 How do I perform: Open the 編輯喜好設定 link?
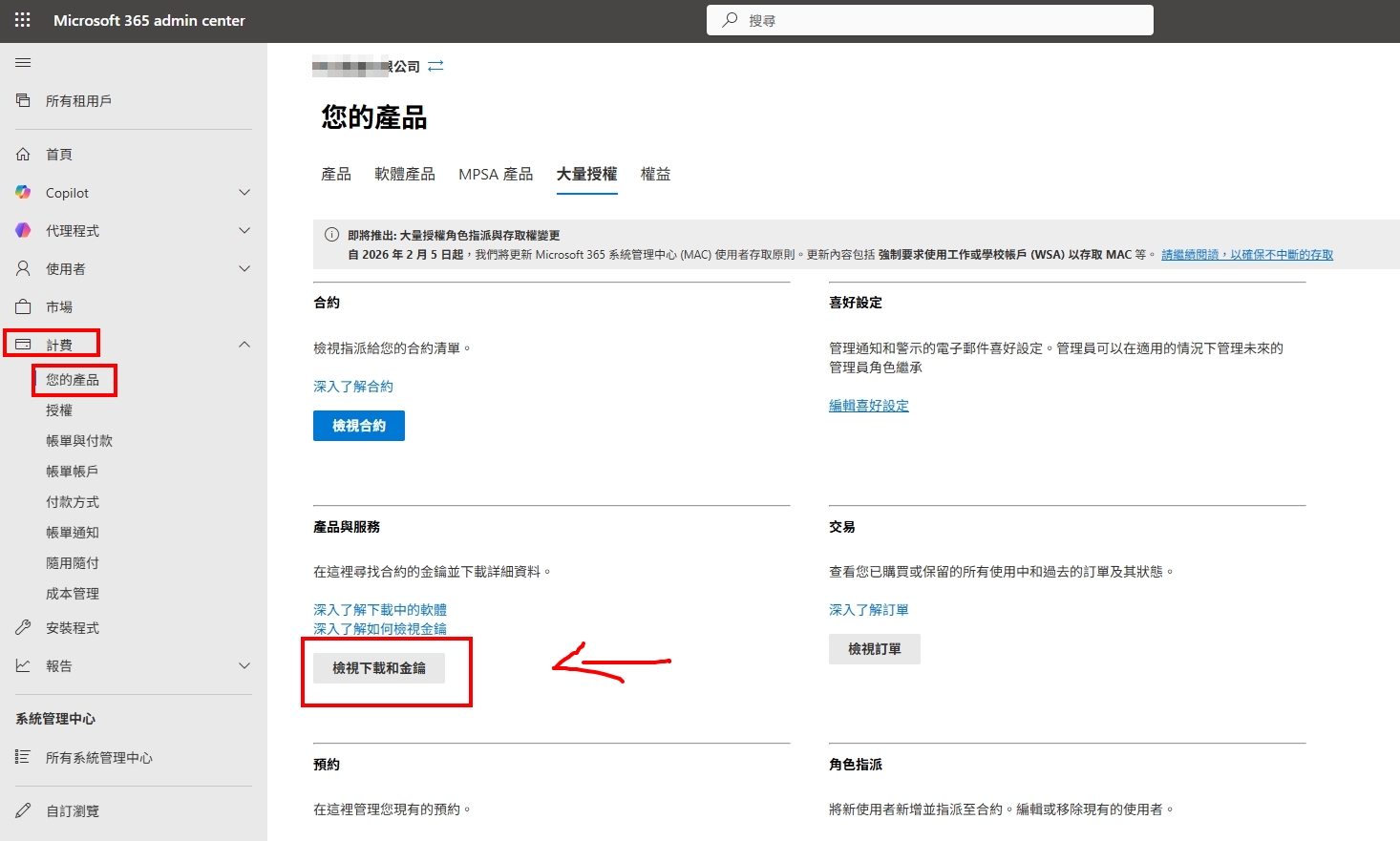coord(868,406)
